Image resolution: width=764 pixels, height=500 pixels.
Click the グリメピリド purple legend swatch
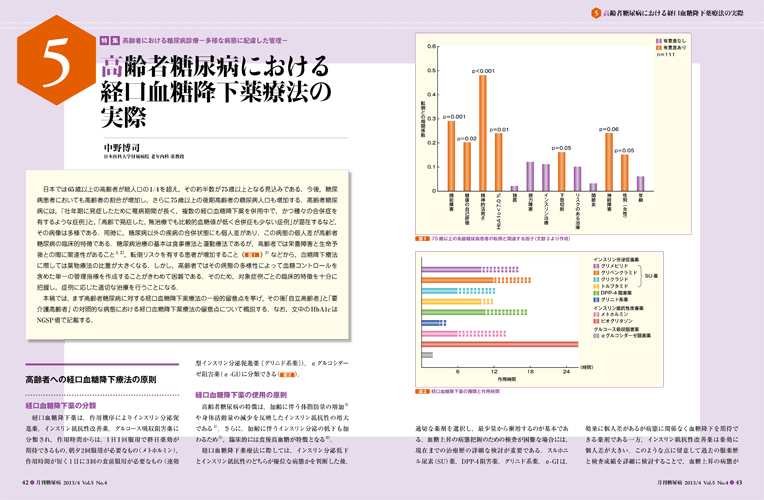point(596,267)
